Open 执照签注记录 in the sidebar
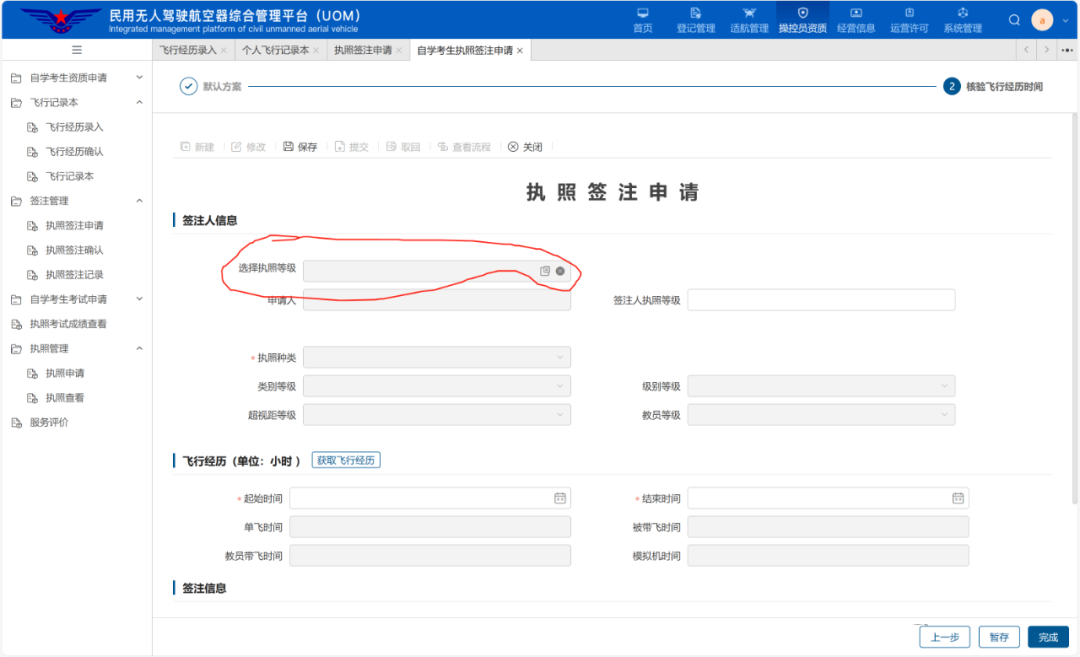Image resolution: width=1080 pixels, height=657 pixels. (74, 275)
